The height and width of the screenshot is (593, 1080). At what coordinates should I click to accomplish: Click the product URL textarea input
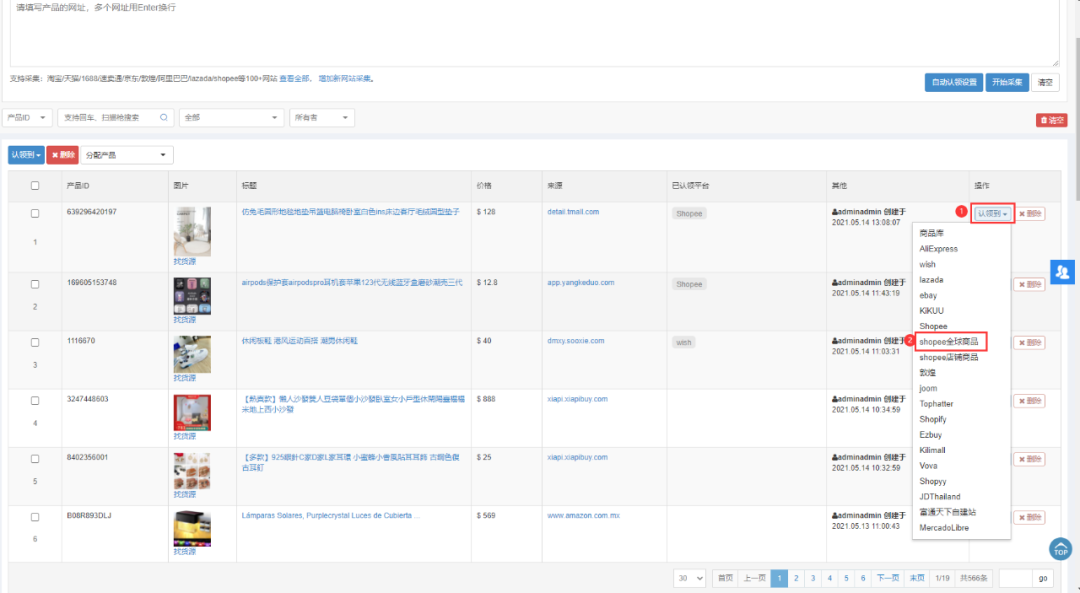click(534, 32)
